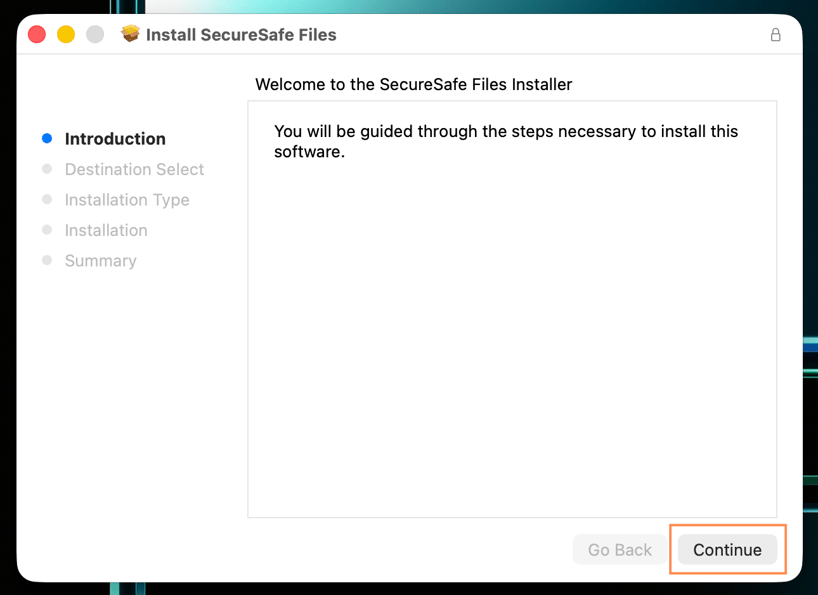Select the Destination Select step

(x=135, y=169)
